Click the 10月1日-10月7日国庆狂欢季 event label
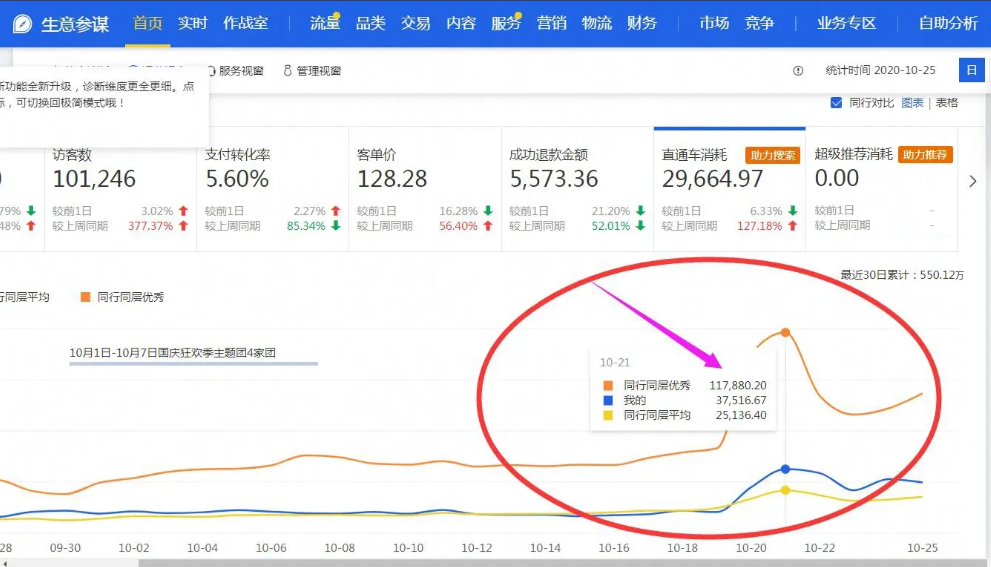Image resolution: width=991 pixels, height=567 pixels. [173, 353]
